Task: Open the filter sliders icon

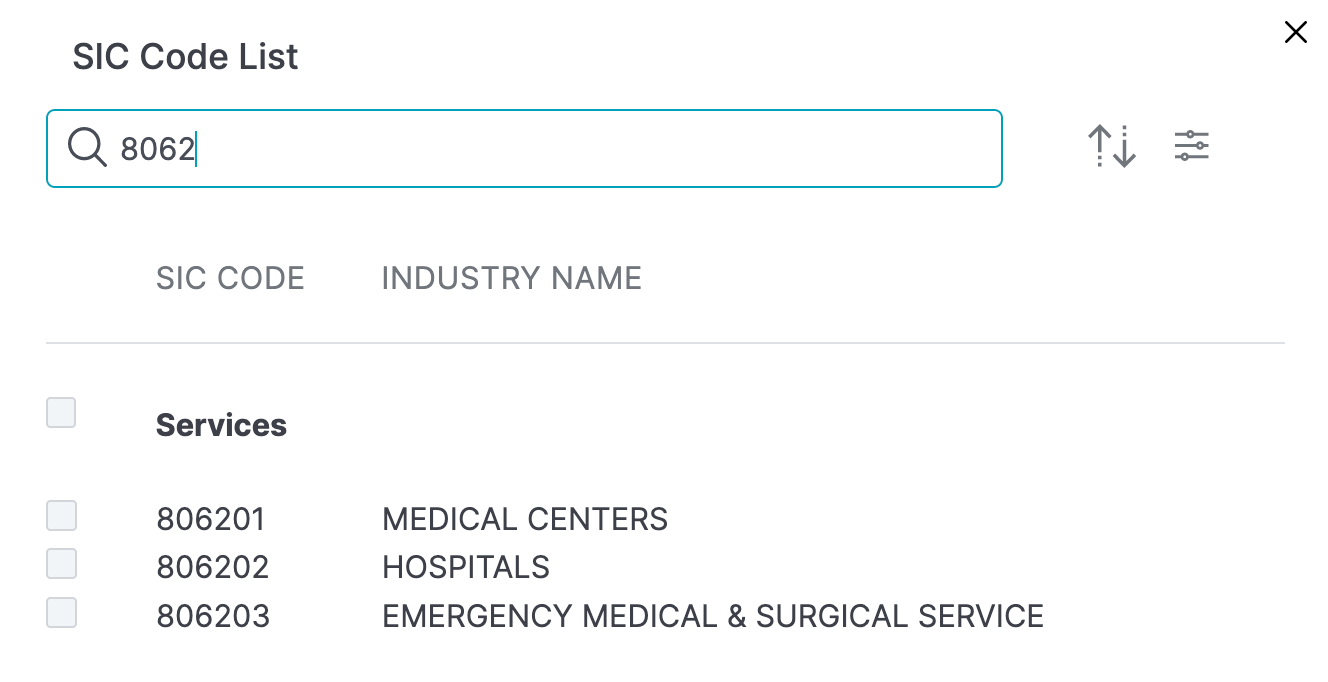Action: (x=1191, y=147)
